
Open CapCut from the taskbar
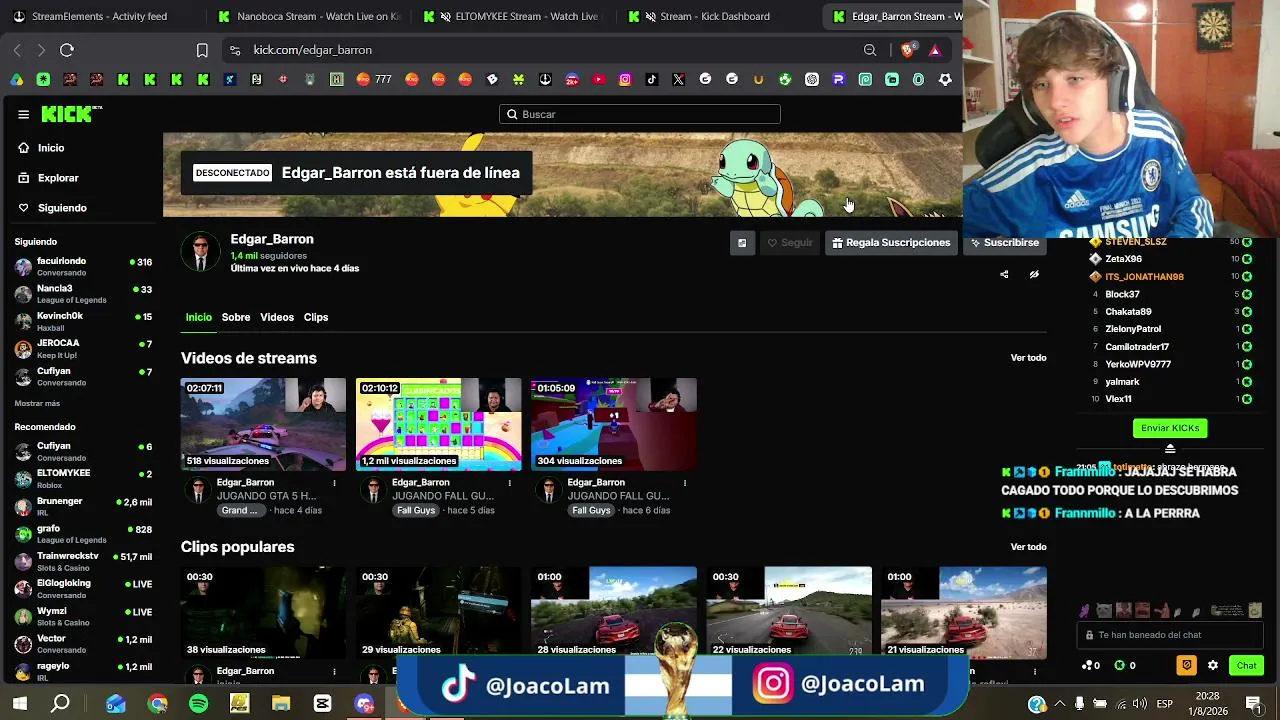coord(322,704)
